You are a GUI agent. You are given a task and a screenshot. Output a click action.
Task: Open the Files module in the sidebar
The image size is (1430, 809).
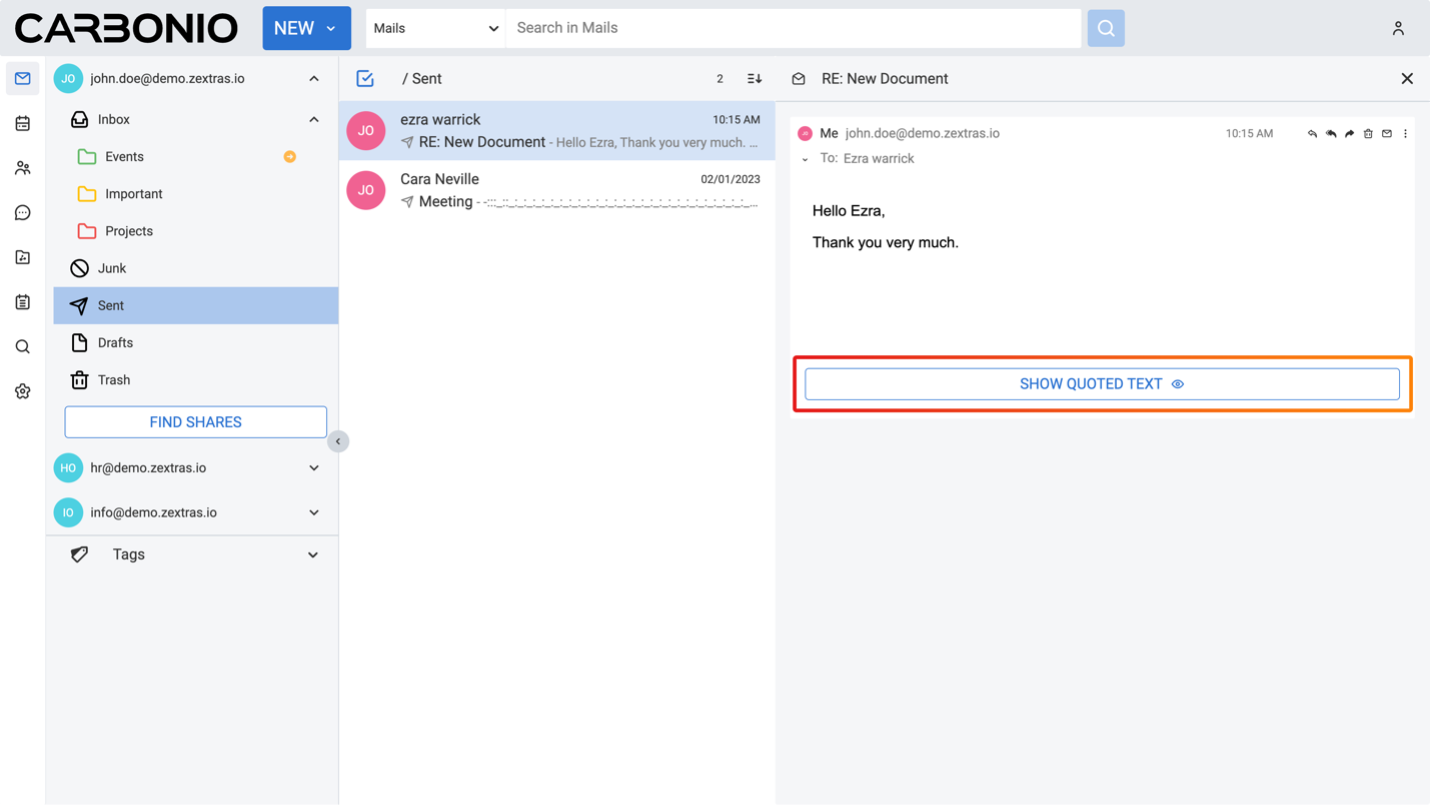(22, 258)
